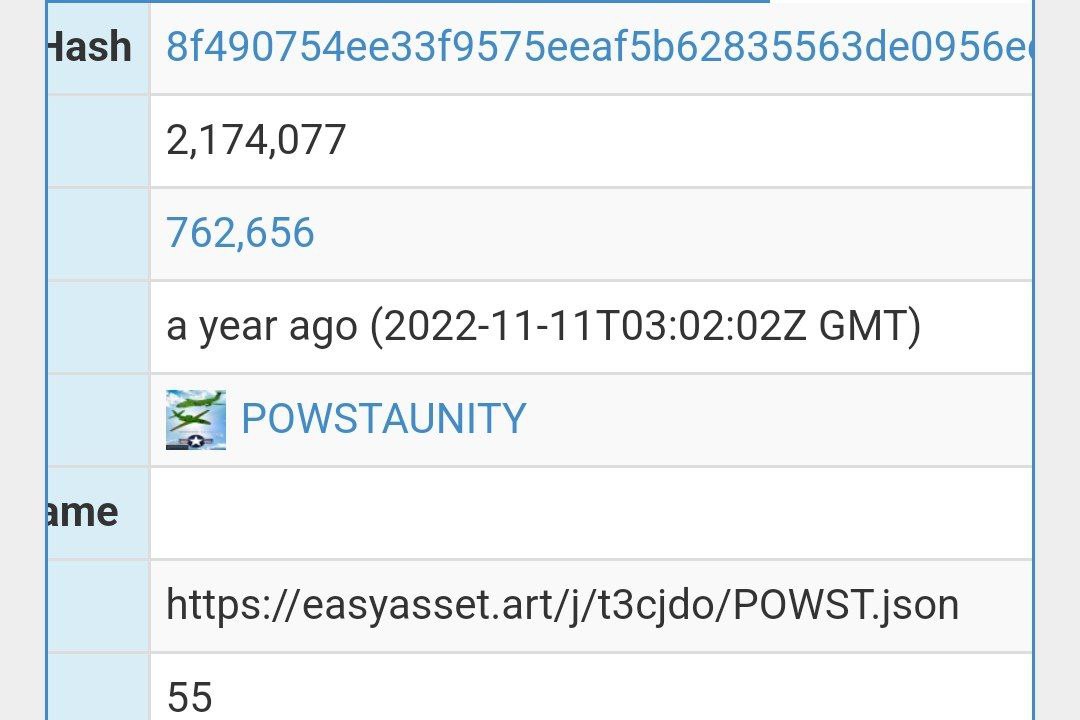Click 'GMT)' at end of timestamp
This screenshot has height=720, width=1080.
tap(869, 327)
